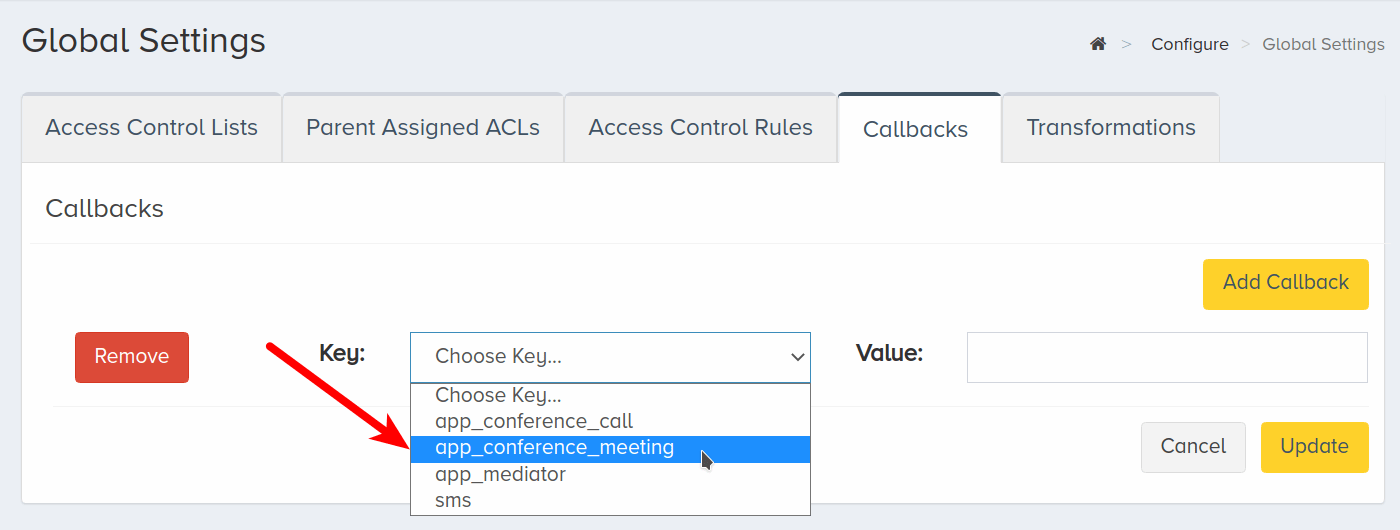Focus the Value text field
This screenshot has height=530, width=1400.
pos(1167,357)
